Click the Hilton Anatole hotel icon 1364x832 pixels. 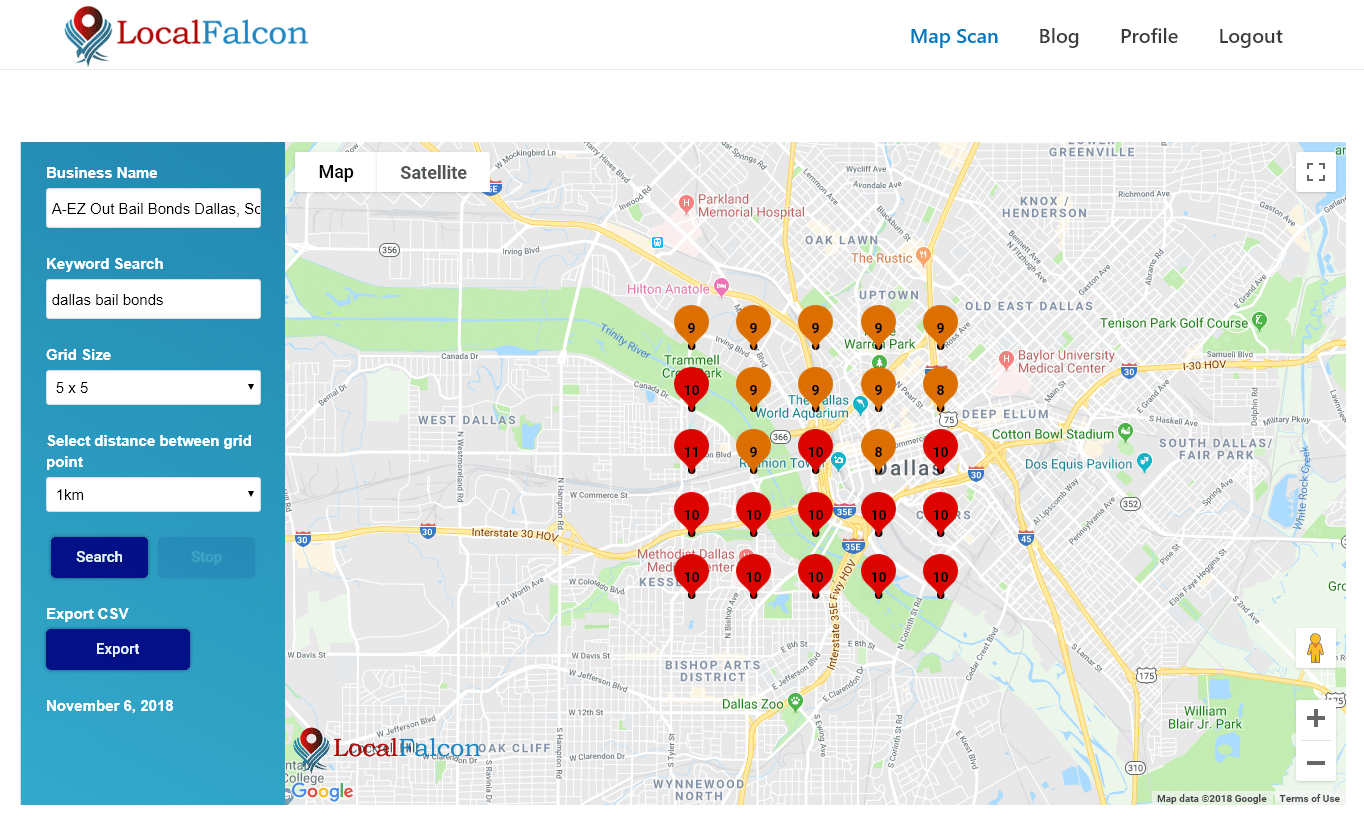(x=720, y=288)
